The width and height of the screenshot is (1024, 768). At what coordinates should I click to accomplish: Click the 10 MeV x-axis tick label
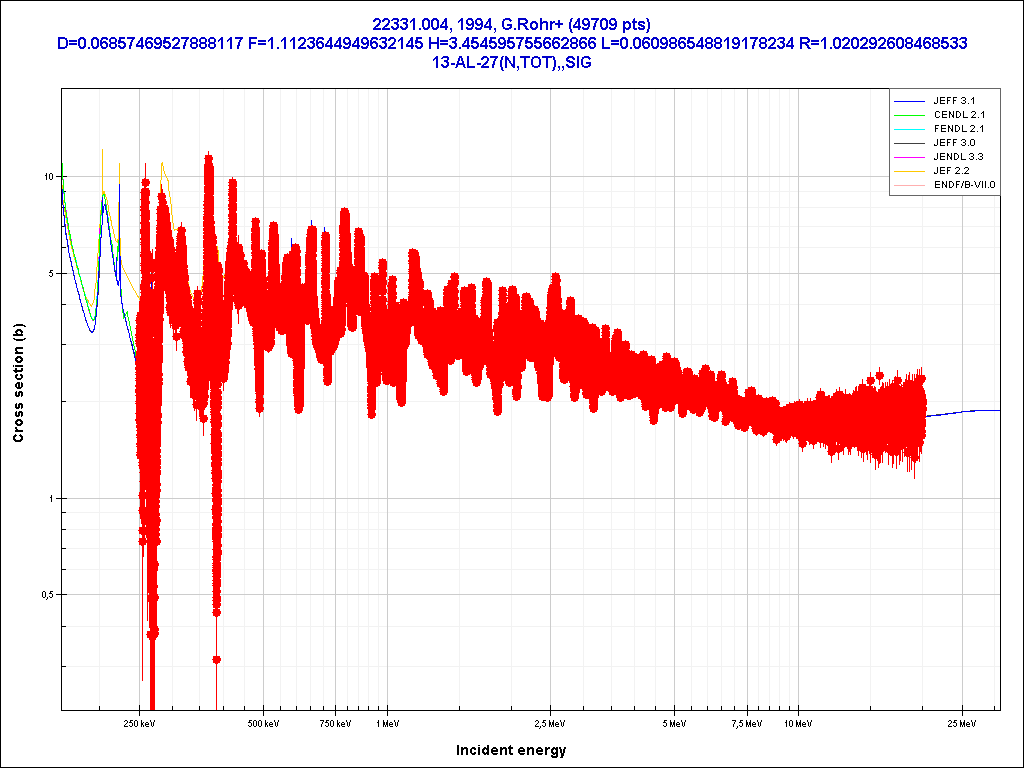[796, 723]
